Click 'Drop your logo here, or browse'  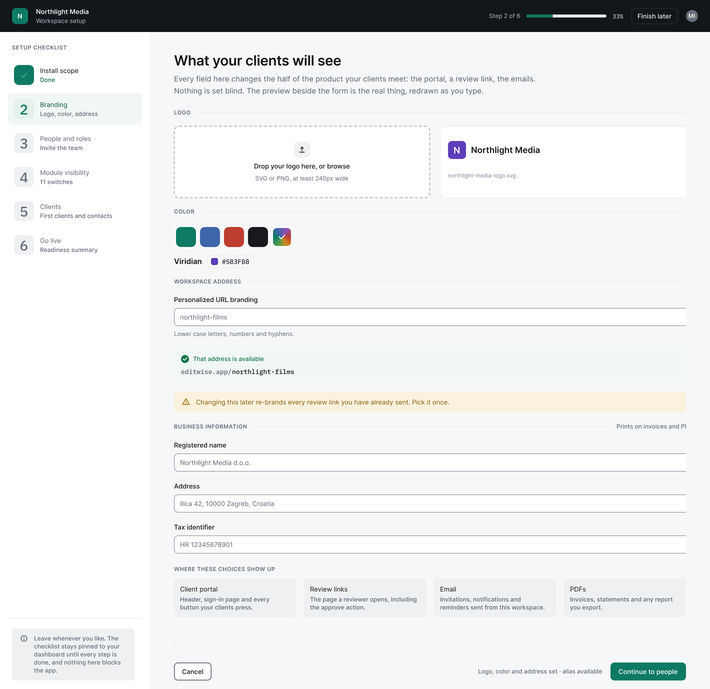click(x=302, y=166)
